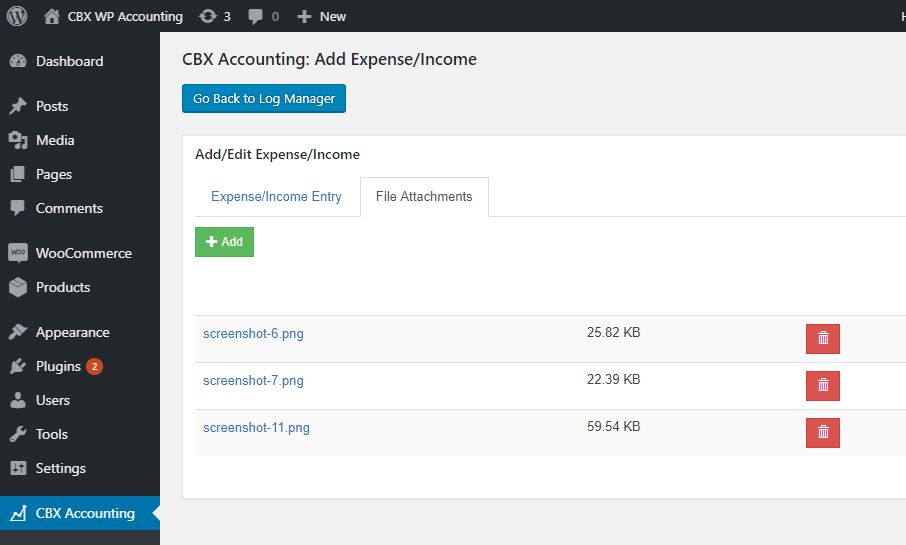Click the CBX Accounting chart icon
Viewport: 906px width, 545px height.
[18, 513]
